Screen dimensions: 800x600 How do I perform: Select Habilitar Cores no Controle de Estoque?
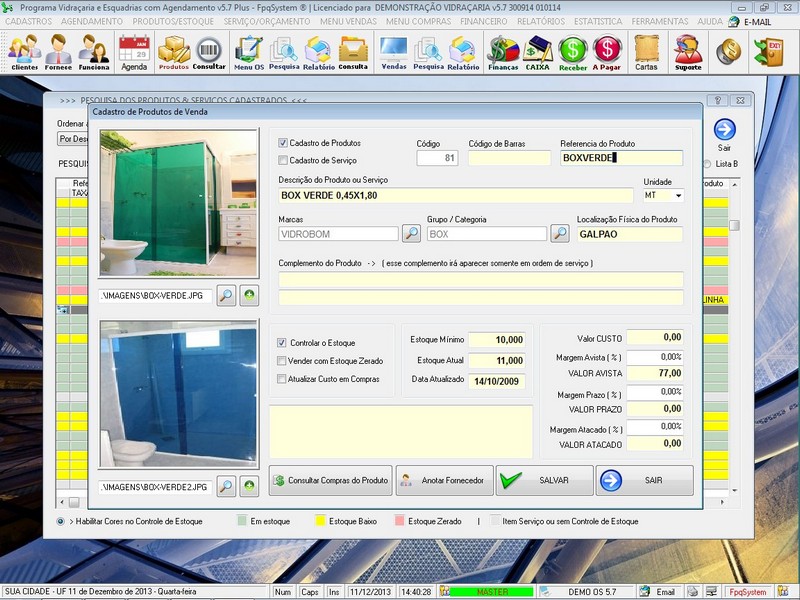(63, 519)
